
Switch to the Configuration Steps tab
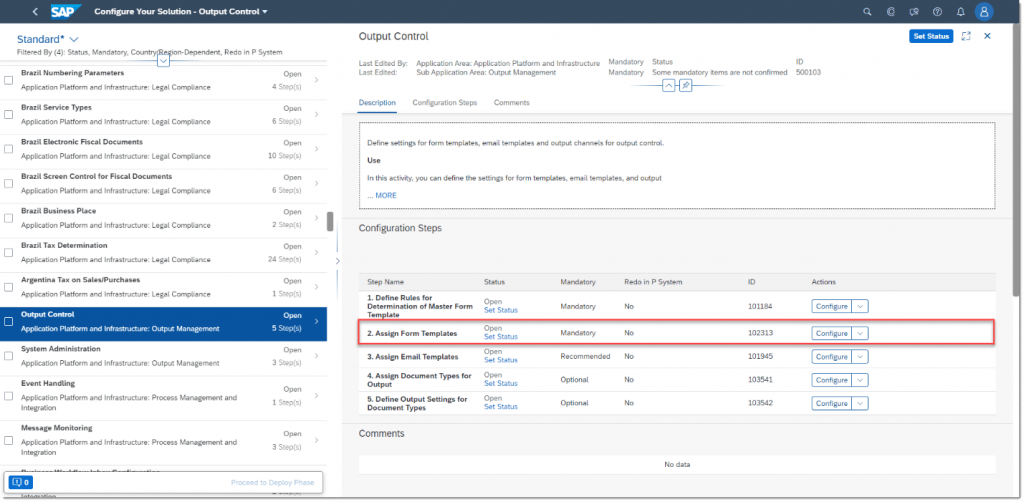[445, 102]
